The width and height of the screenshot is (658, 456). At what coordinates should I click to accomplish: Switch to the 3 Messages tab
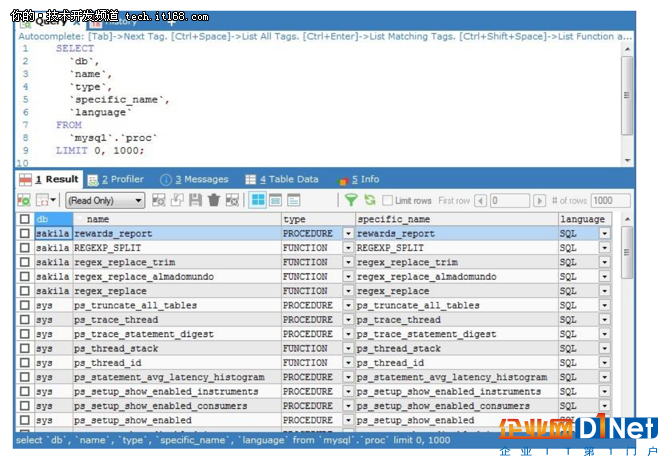point(194,180)
